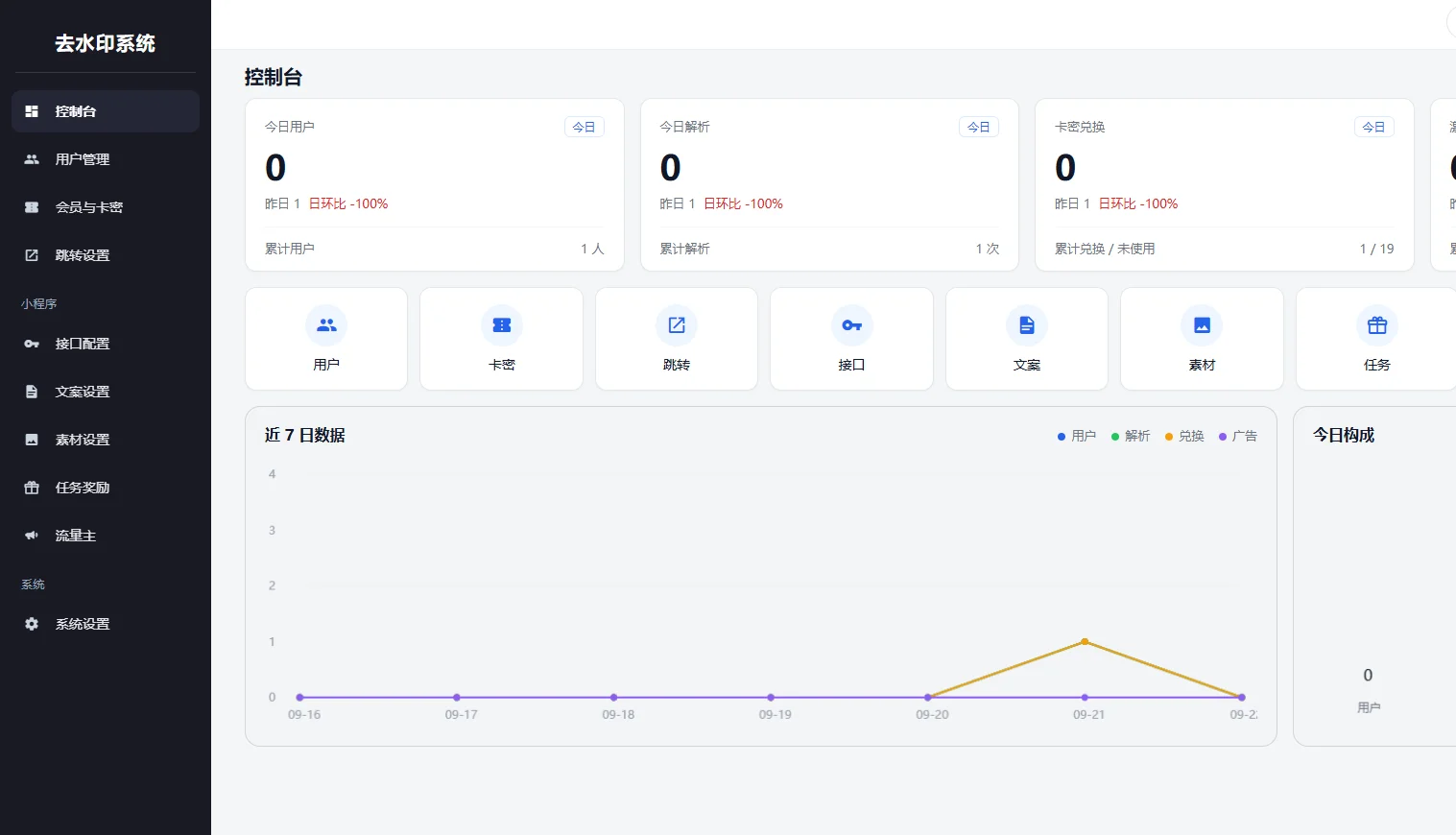Click the 今日 tag on 今日用户 card
This screenshot has width=1456, height=835.
[584, 127]
